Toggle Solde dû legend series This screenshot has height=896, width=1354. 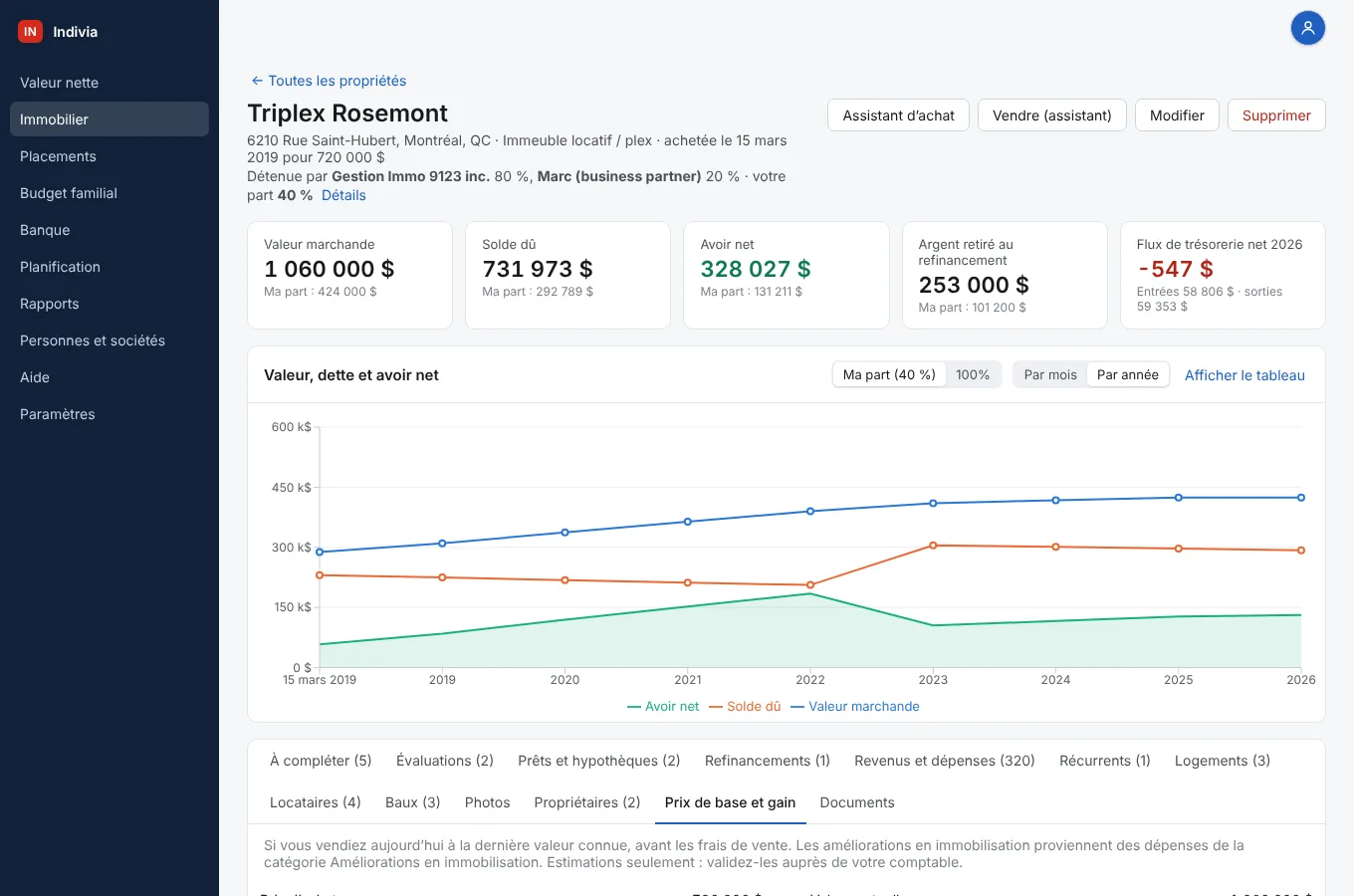pyautogui.click(x=745, y=707)
